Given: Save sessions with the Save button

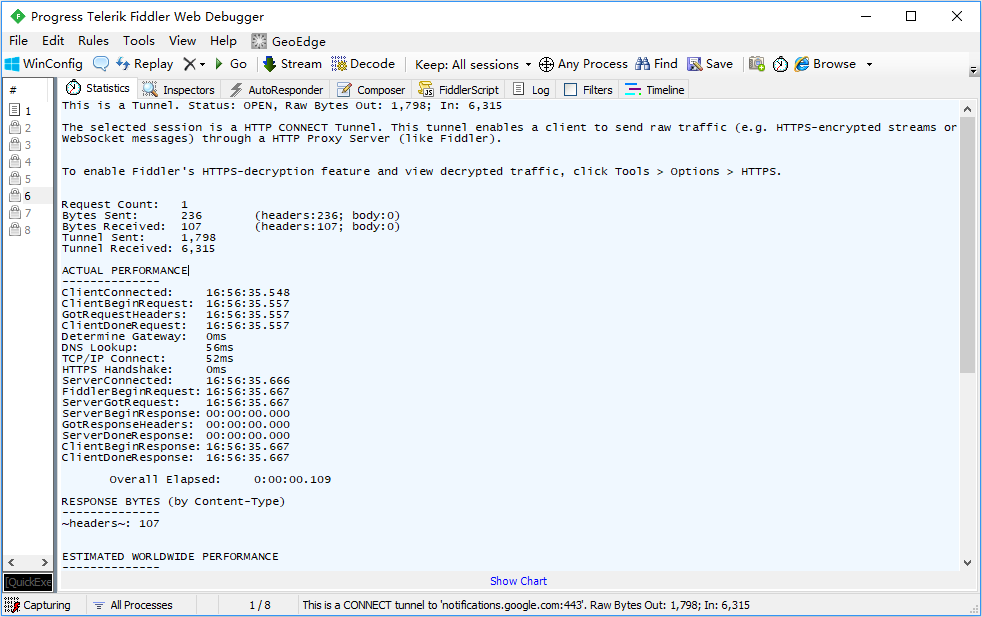Looking at the screenshot, I should [x=710, y=64].
